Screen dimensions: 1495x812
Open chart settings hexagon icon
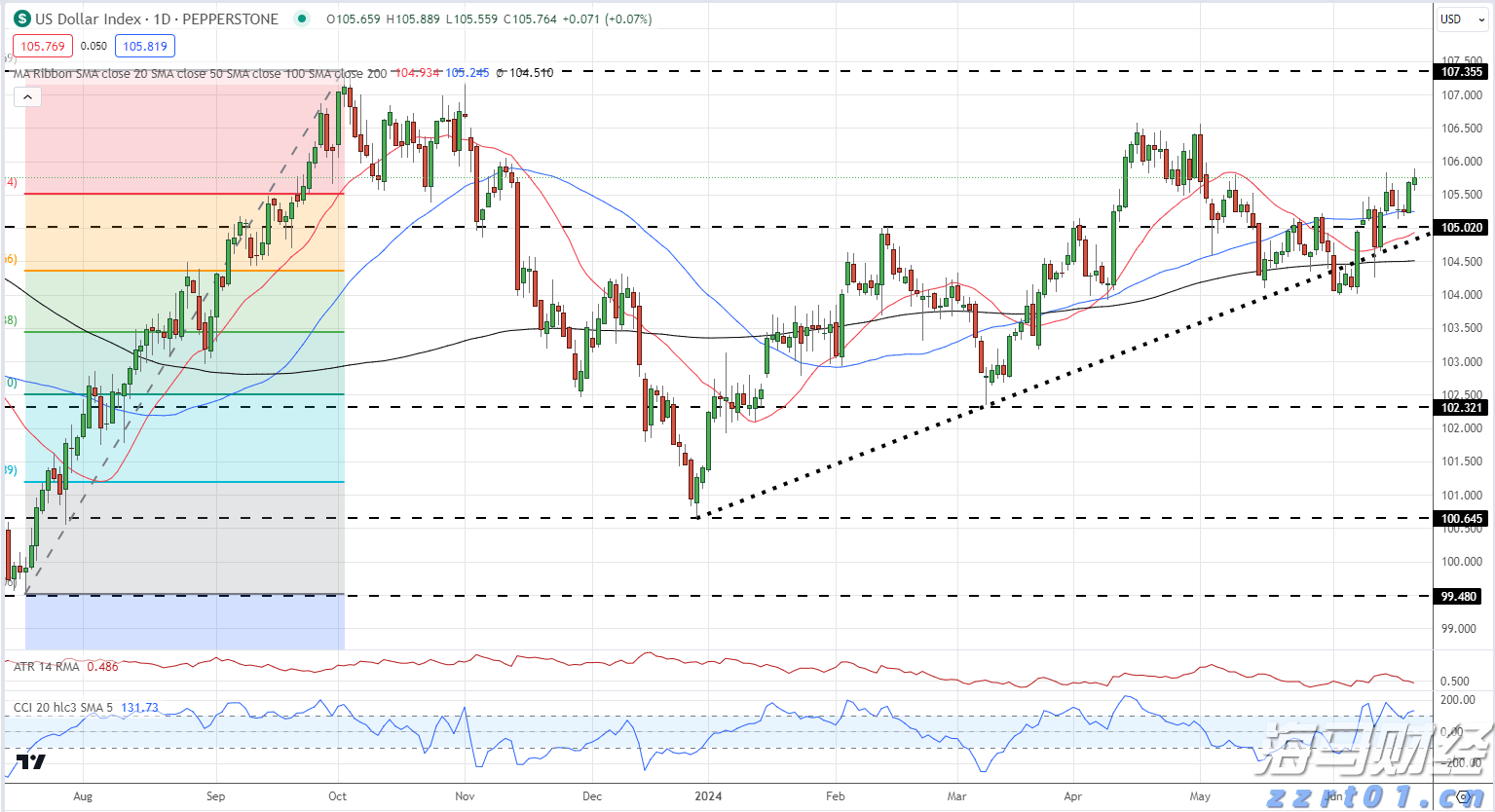(1463, 796)
